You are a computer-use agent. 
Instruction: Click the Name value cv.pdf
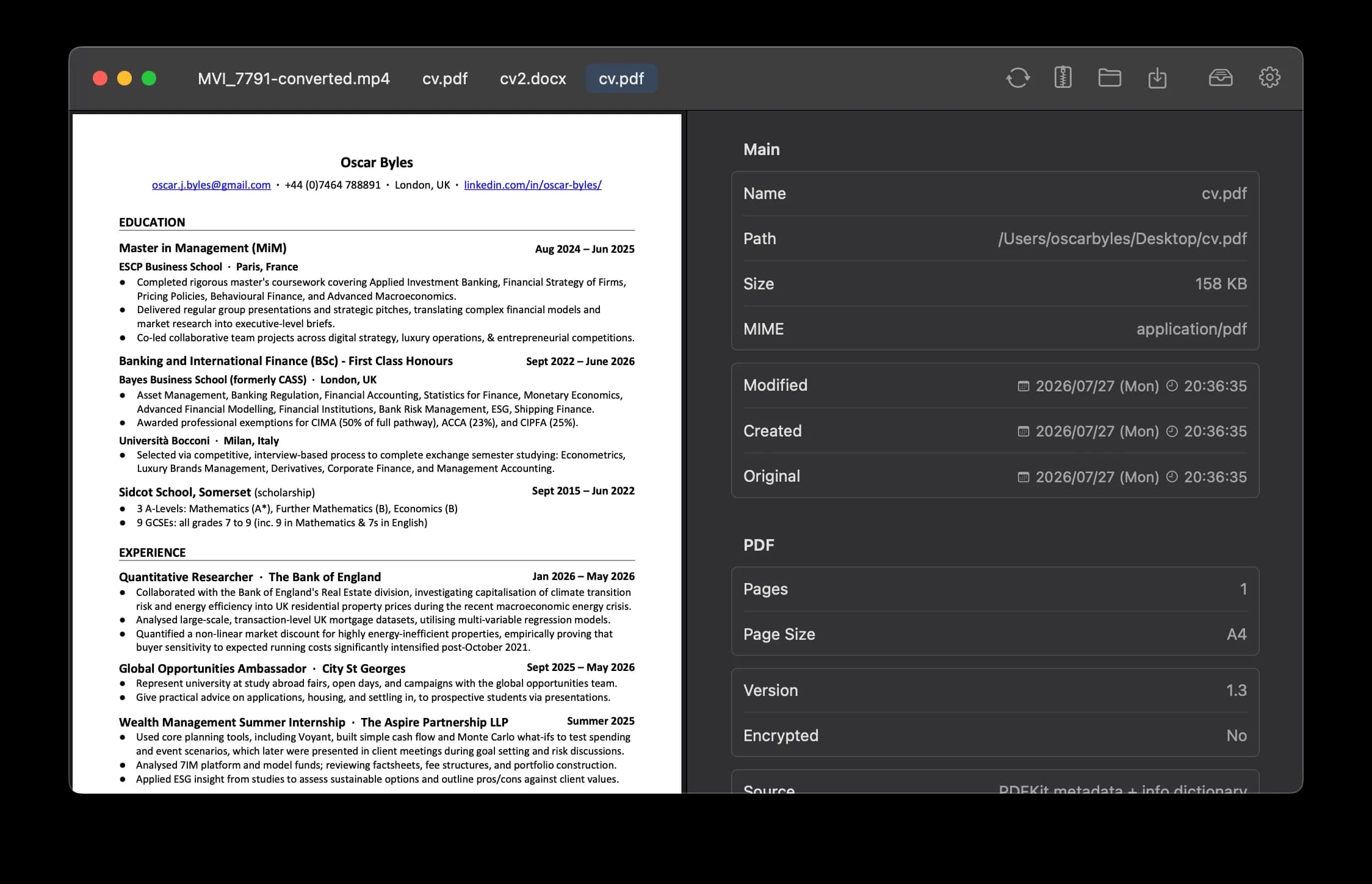click(x=1224, y=194)
